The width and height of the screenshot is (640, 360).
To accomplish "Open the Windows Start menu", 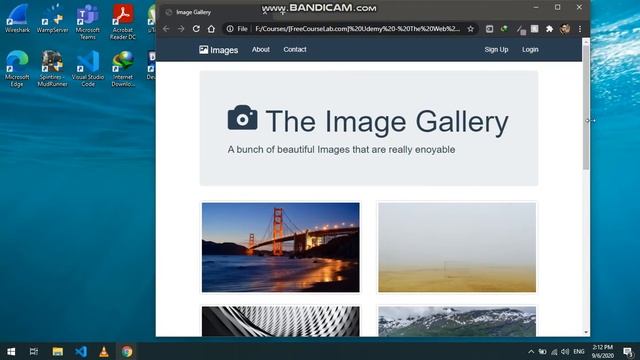I will tap(11, 351).
